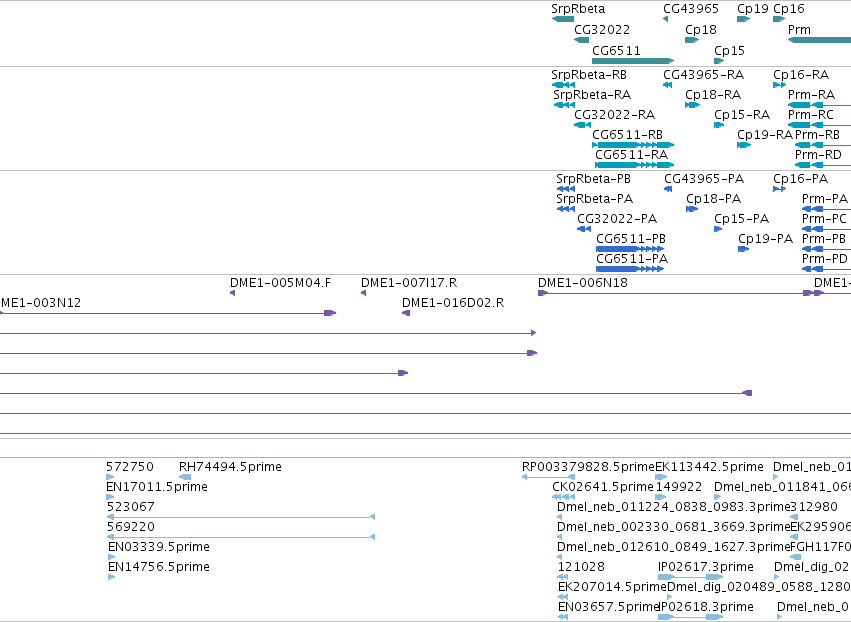Select the DME1-005M04.F BAC label
Viewport: 851px width, 622px height.
(x=280, y=283)
